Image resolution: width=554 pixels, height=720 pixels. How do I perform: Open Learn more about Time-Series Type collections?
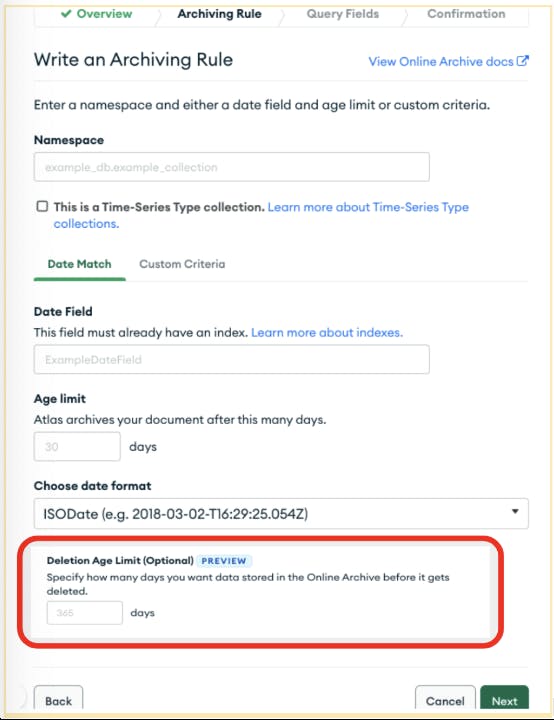click(261, 215)
